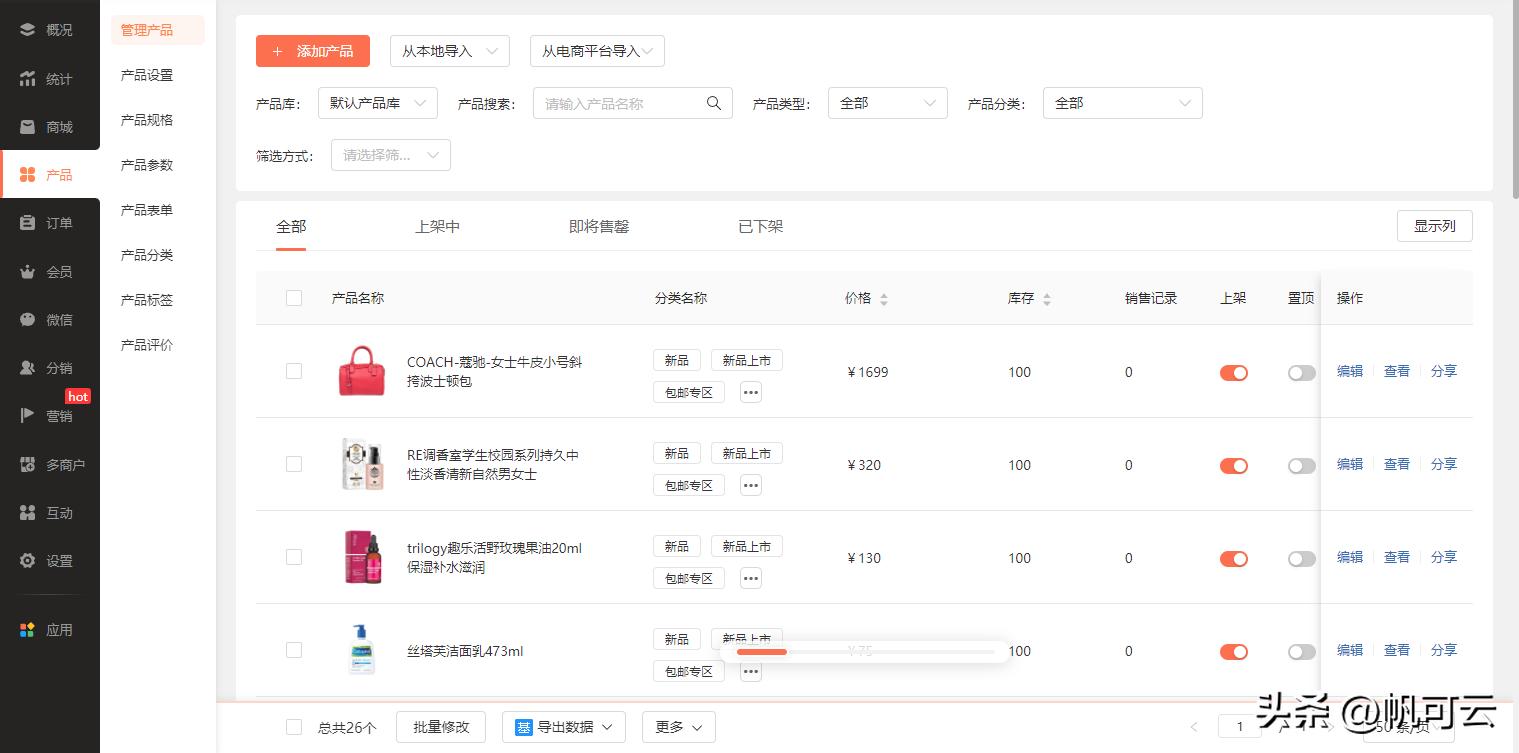Open the 商城 mall section
This screenshot has height=753, width=1519.
pyautogui.click(x=48, y=126)
